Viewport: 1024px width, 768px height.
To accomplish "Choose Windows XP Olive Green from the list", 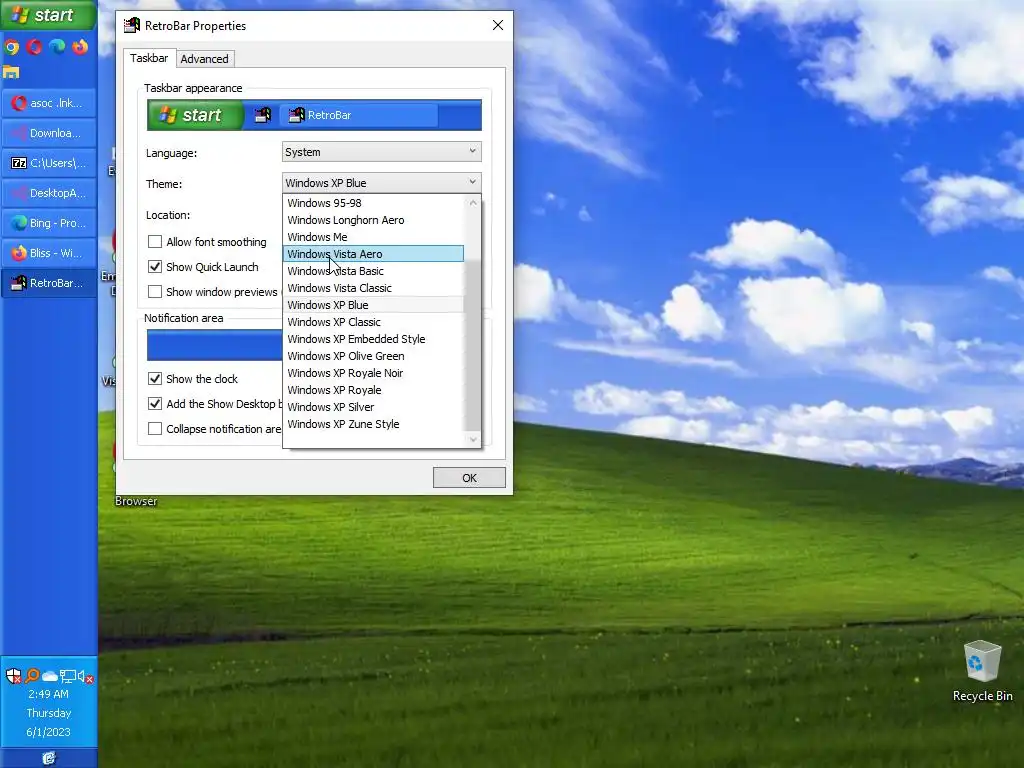I will [x=374, y=356].
